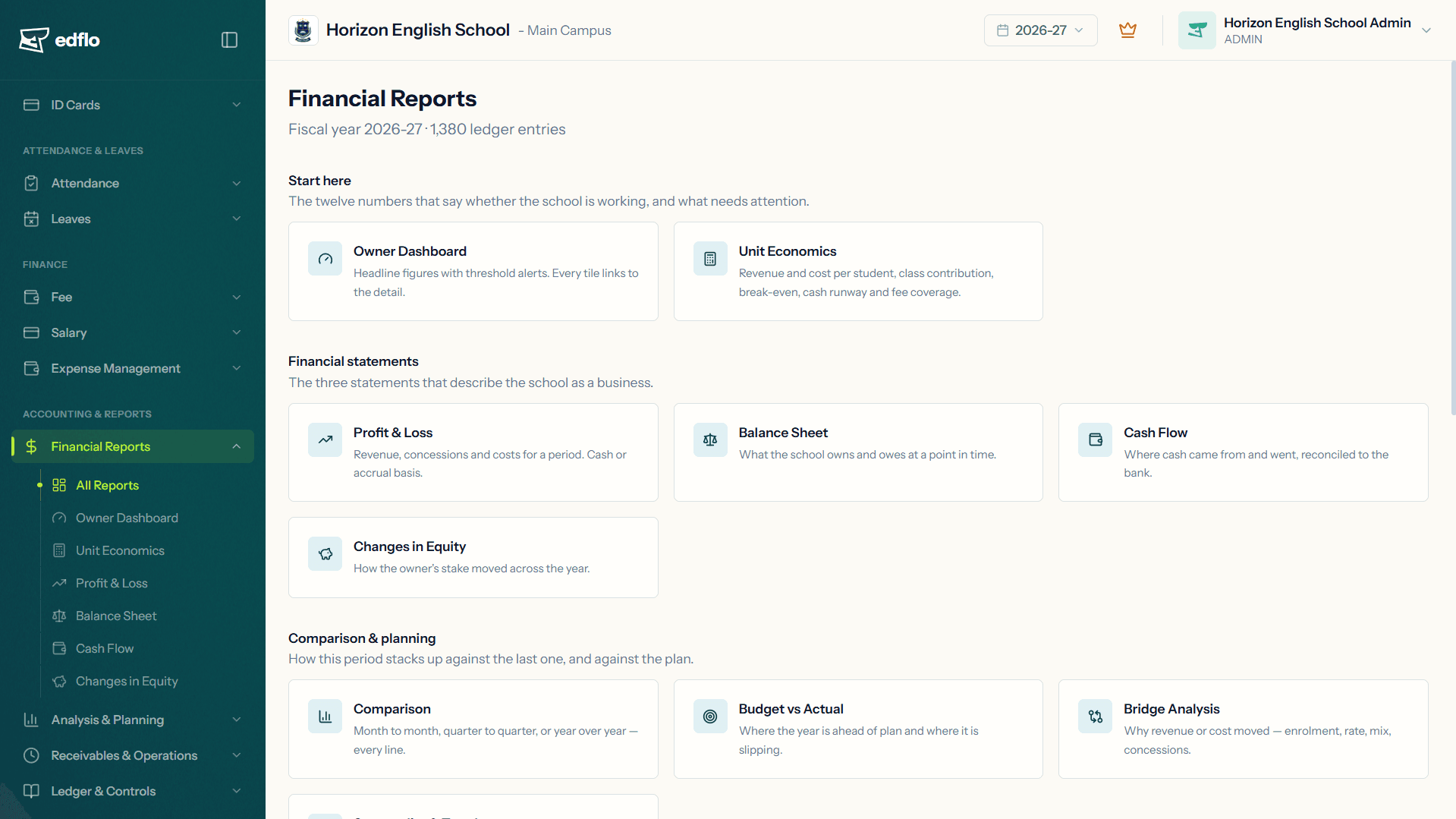The width and height of the screenshot is (1456, 819).
Task: Expand the Ledger & Controls chevron
Action: pyautogui.click(x=237, y=791)
